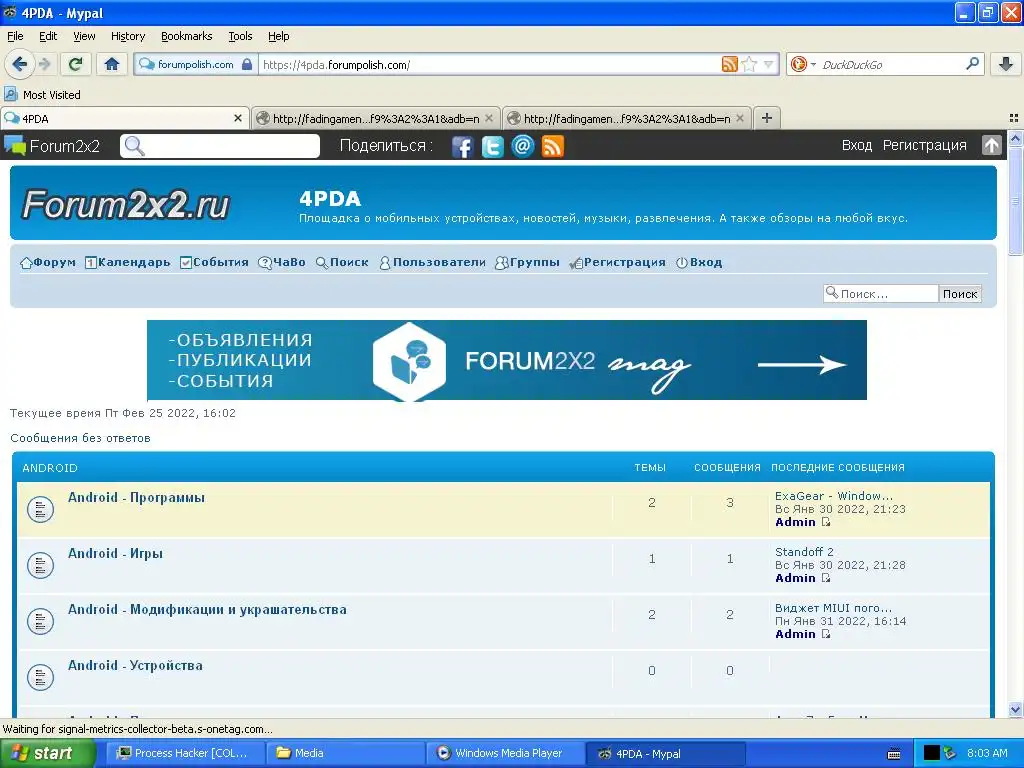1024x768 pixels.
Task: Click the Windows start button
Action: click(47, 753)
